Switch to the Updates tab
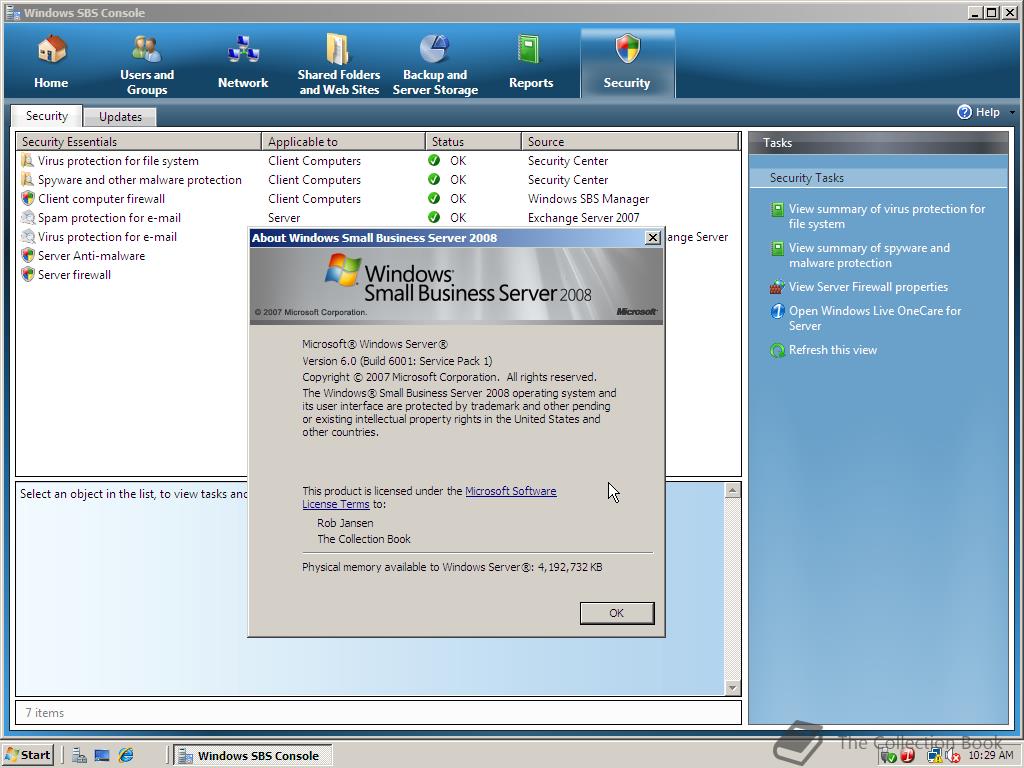 (120, 116)
